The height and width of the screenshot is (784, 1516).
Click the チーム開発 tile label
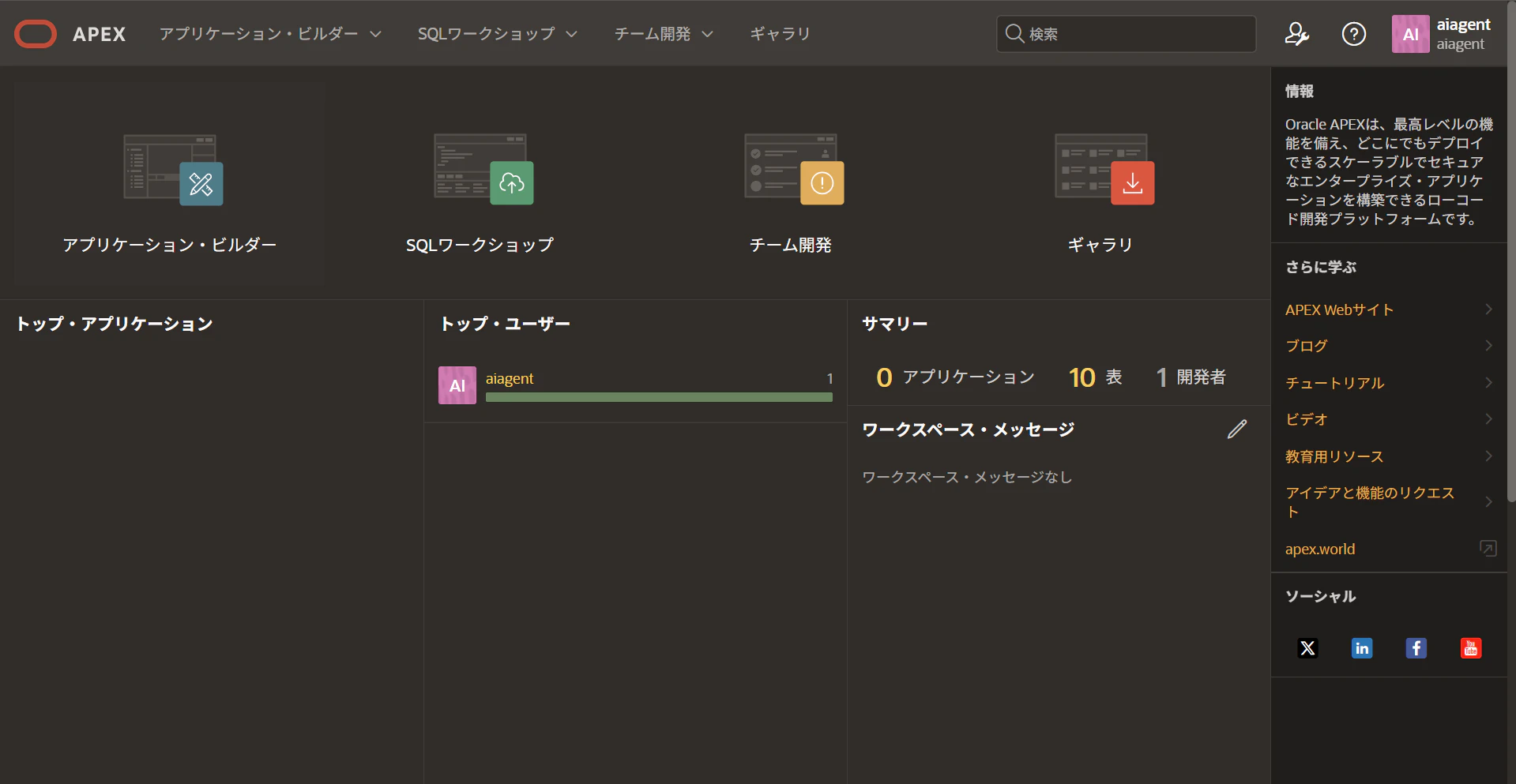pyautogui.click(x=790, y=245)
